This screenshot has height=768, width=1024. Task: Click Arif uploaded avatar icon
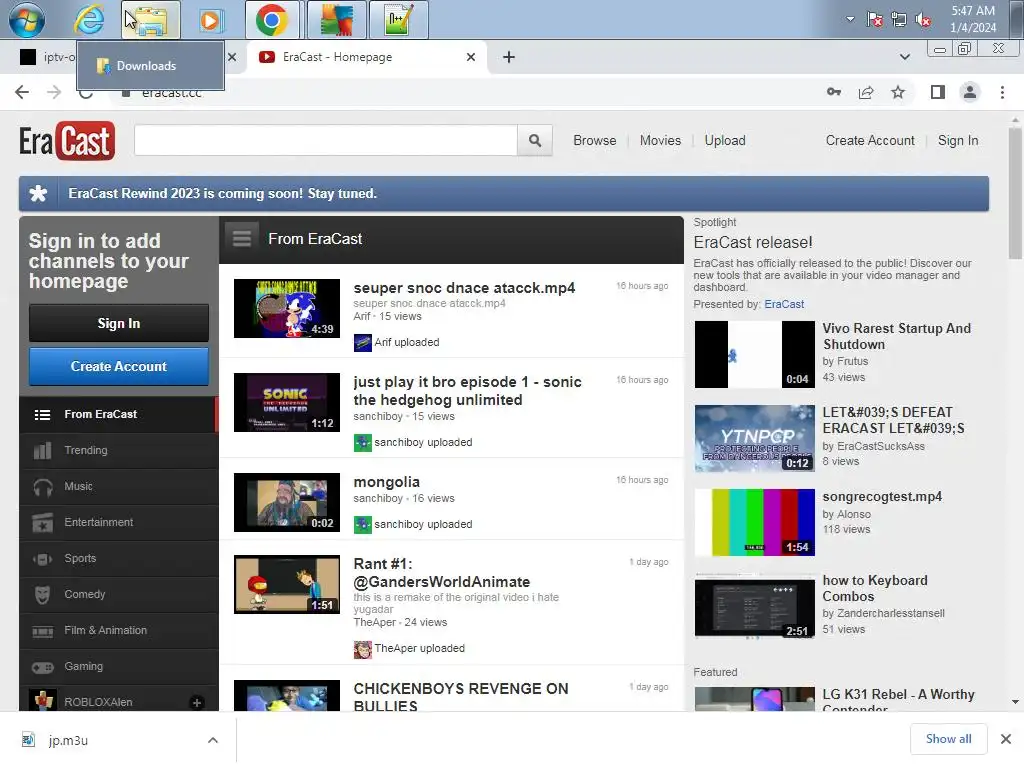[x=362, y=342]
